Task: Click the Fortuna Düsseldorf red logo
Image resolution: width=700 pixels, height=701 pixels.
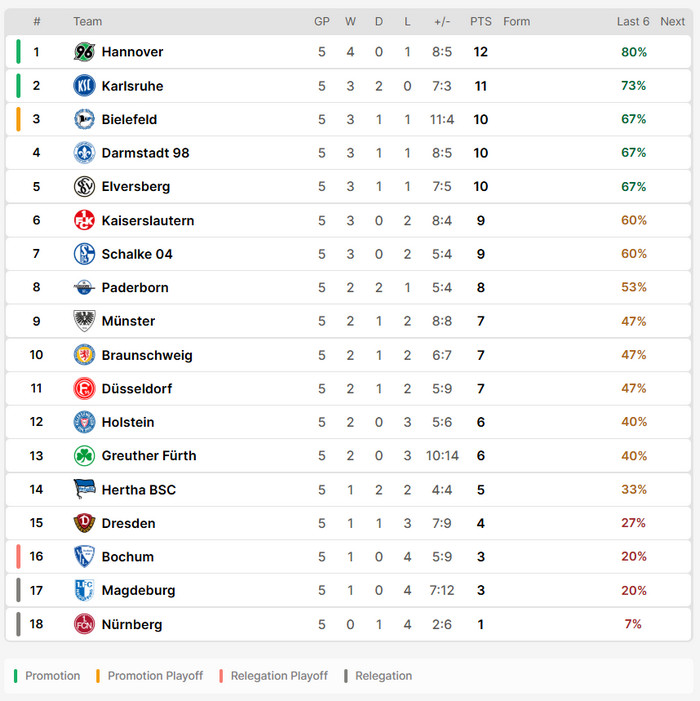Action: [84, 389]
